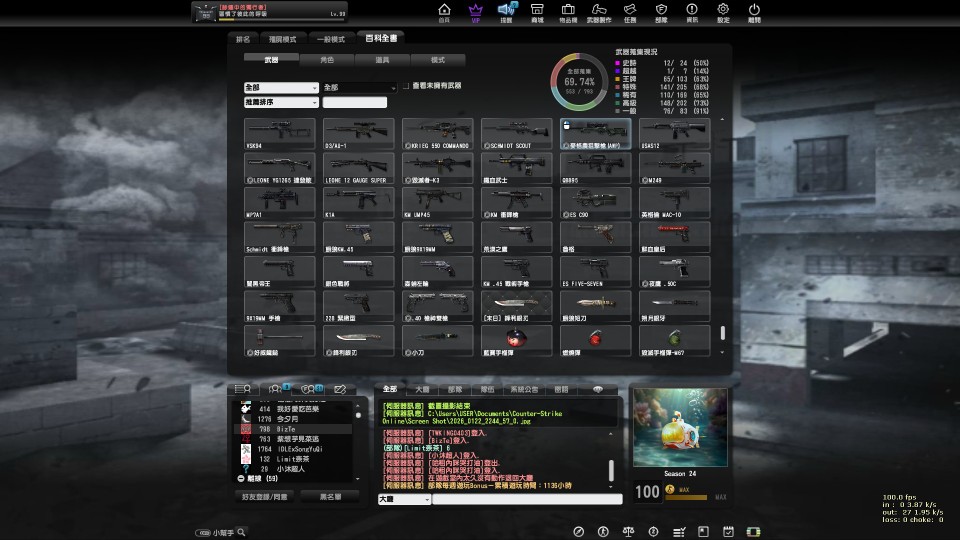The height and width of the screenshot is (540, 960).
Task: Open the 設定 settings gear
Action: [722, 12]
